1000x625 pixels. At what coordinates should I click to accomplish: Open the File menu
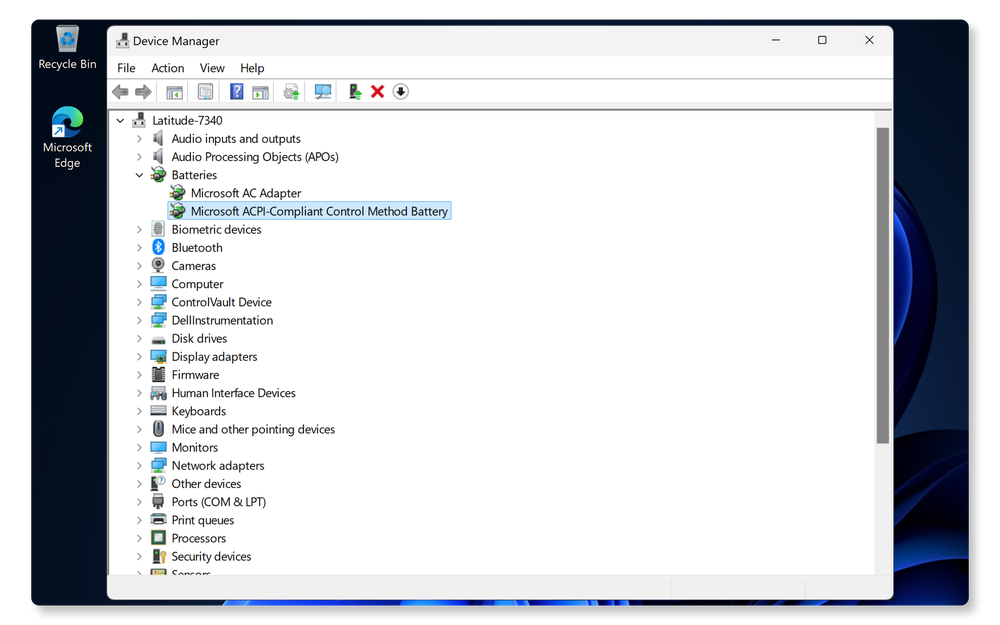tap(126, 68)
